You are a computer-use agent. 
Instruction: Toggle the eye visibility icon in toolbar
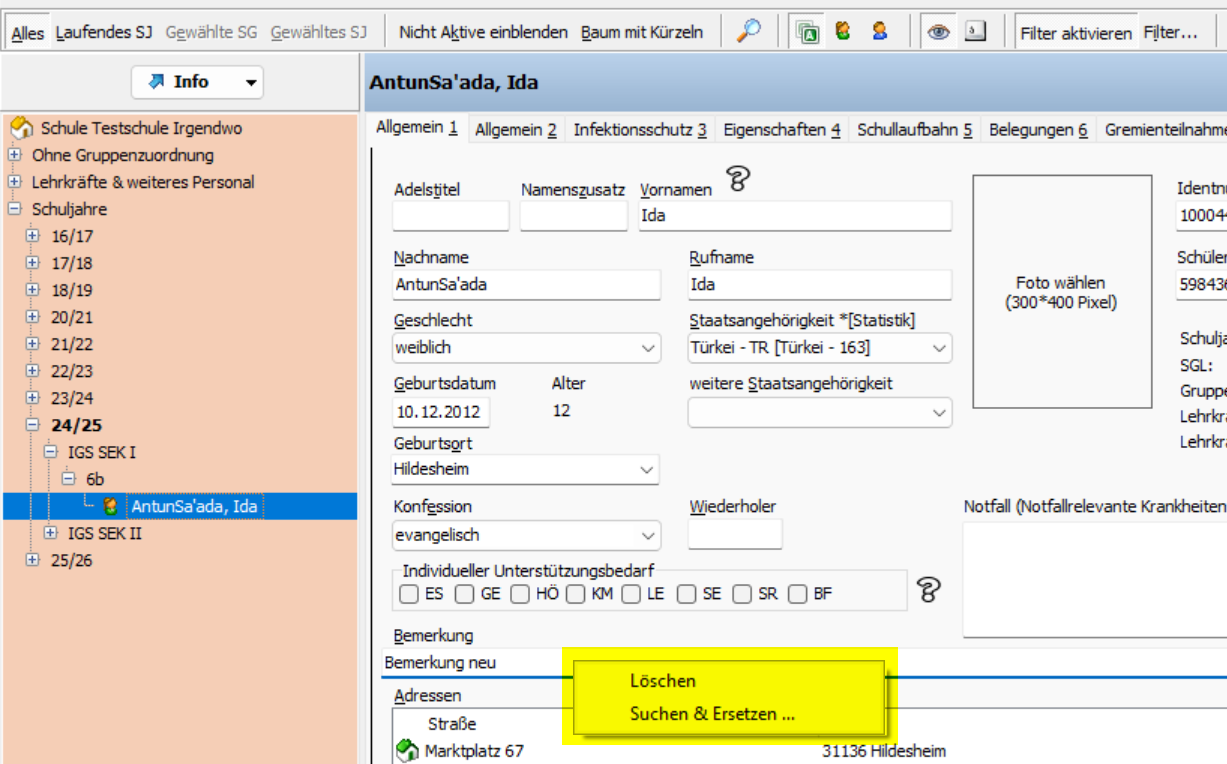(x=938, y=32)
